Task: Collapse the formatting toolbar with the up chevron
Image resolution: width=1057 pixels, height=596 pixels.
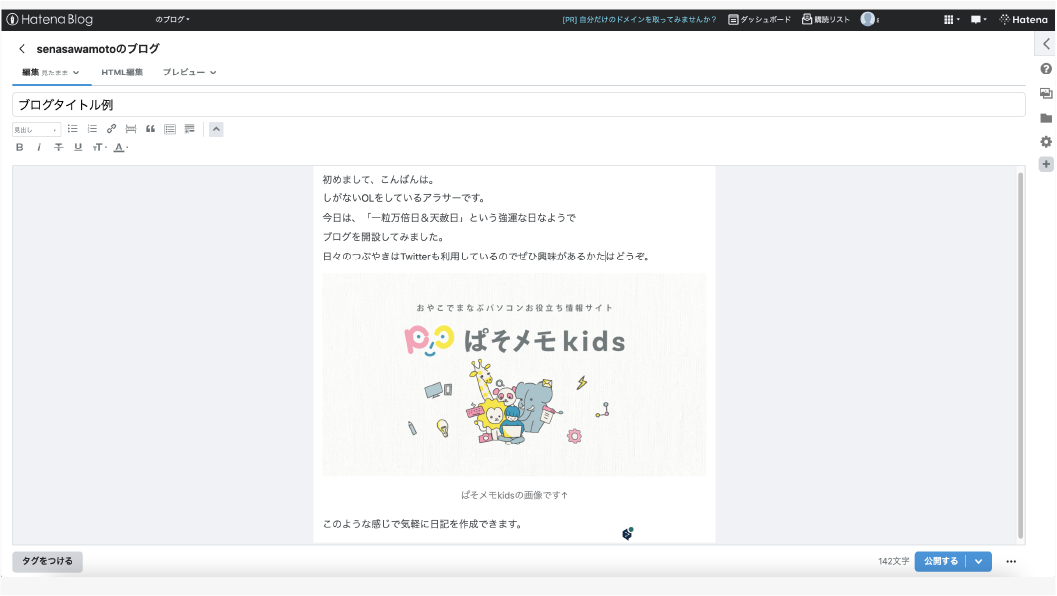Action: (x=216, y=129)
